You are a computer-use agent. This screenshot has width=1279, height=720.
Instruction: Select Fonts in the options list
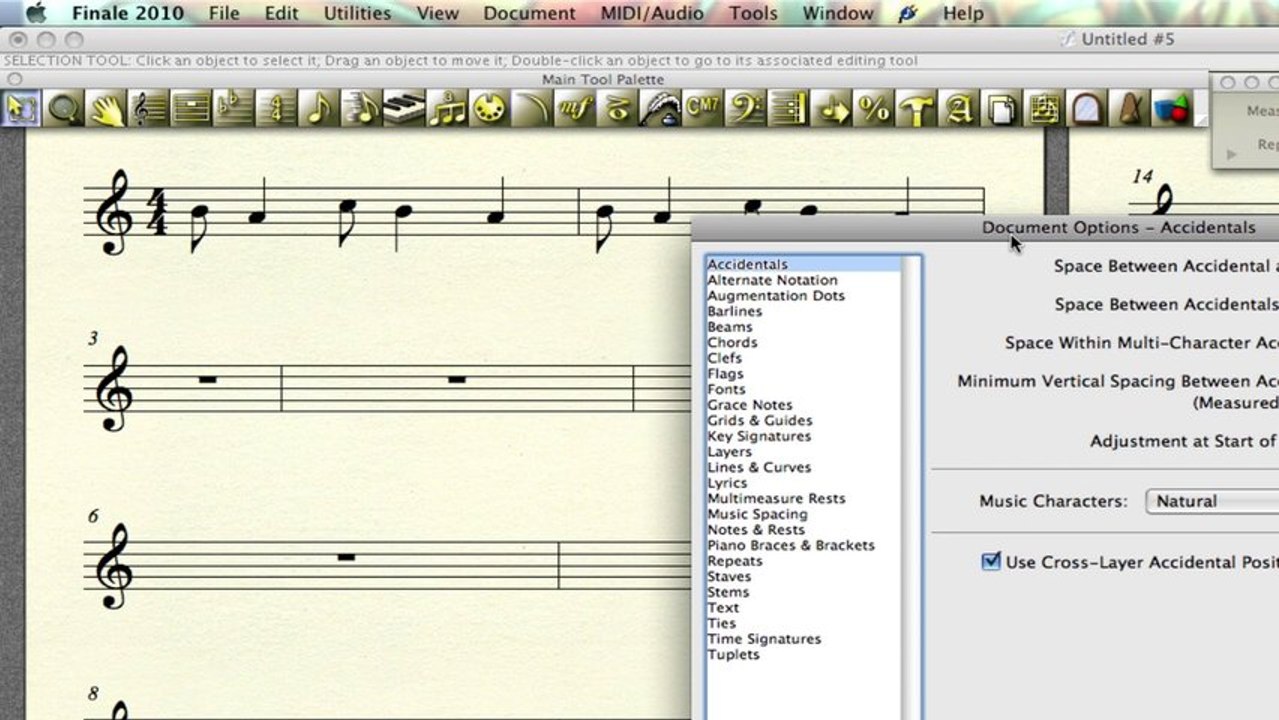[x=726, y=389]
